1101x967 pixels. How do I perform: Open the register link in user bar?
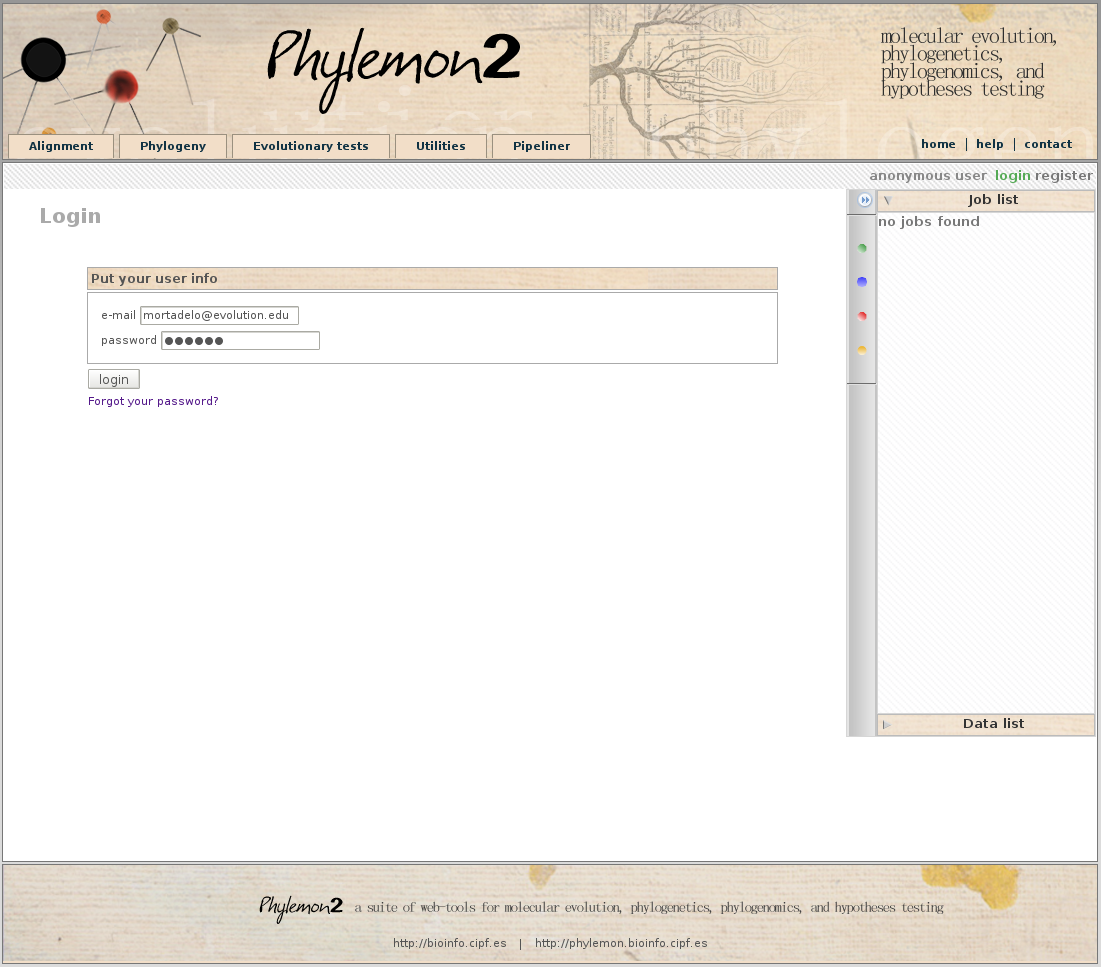click(x=1064, y=175)
